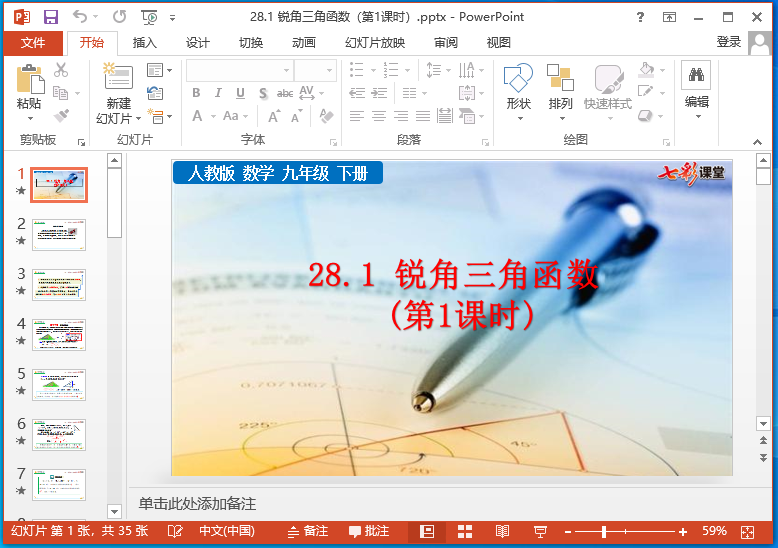The image size is (778, 548).
Task: Start slideshow from beginning via quick access icon
Action: coord(149,17)
